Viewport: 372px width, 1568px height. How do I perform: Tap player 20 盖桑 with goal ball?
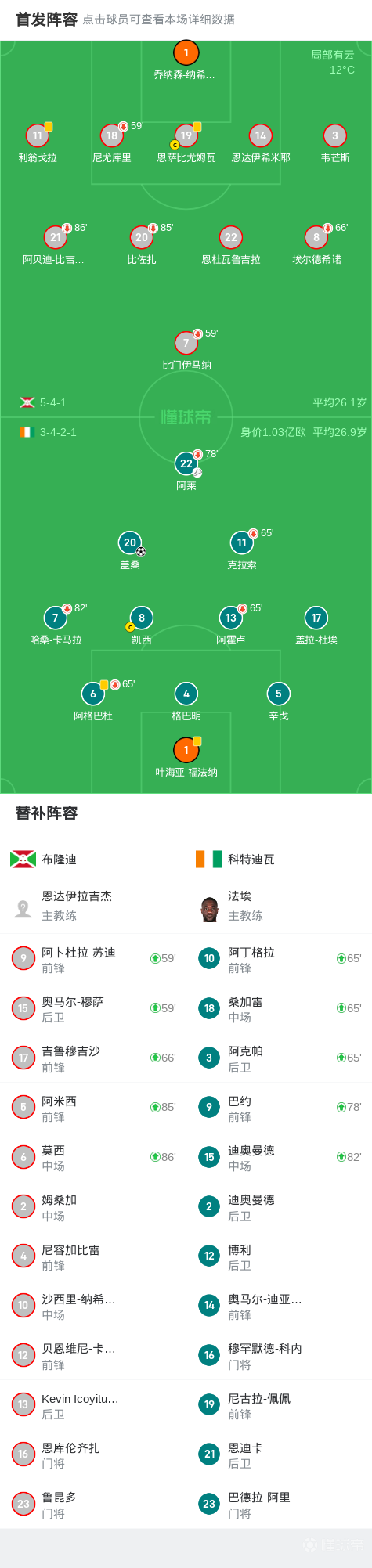pyautogui.click(x=130, y=542)
